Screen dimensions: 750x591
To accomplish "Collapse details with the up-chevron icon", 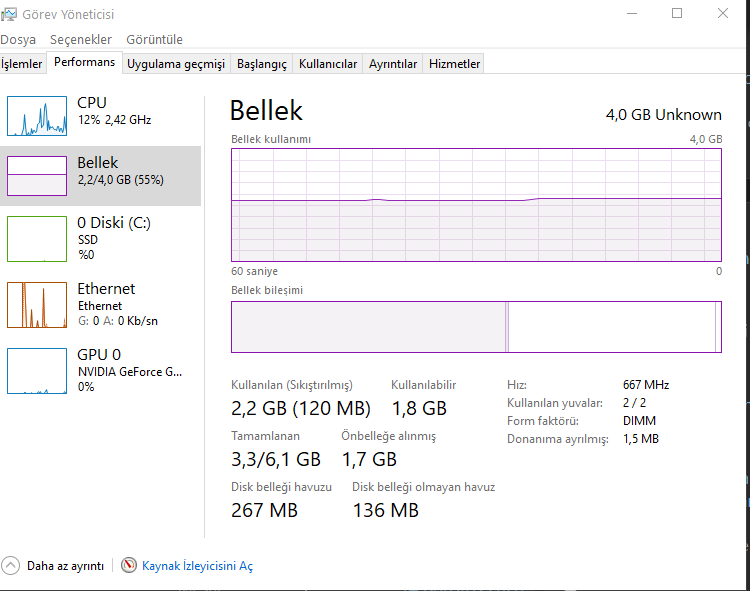I will point(11,566).
